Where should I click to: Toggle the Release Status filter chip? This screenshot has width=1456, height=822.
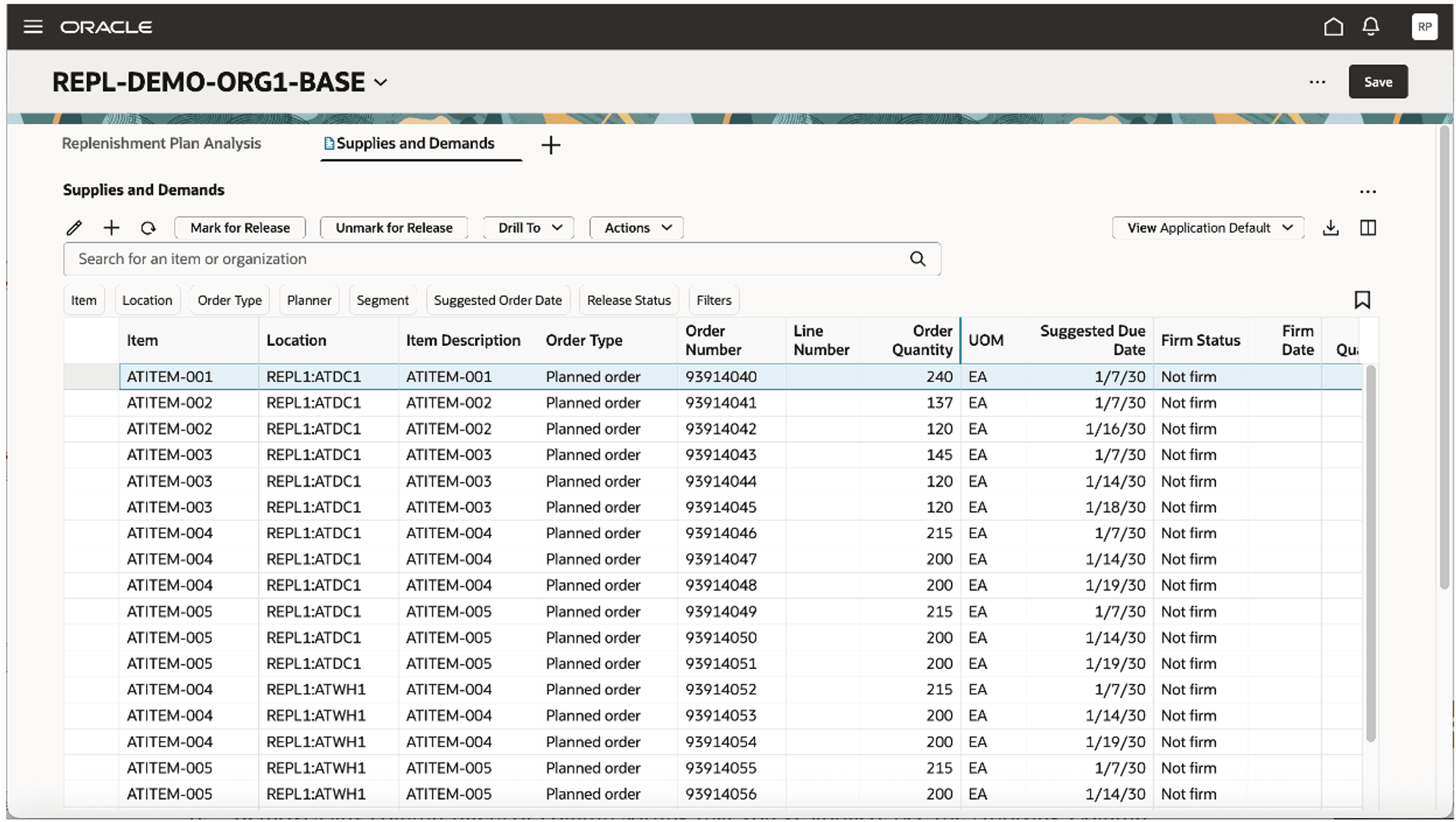tap(628, 300)
